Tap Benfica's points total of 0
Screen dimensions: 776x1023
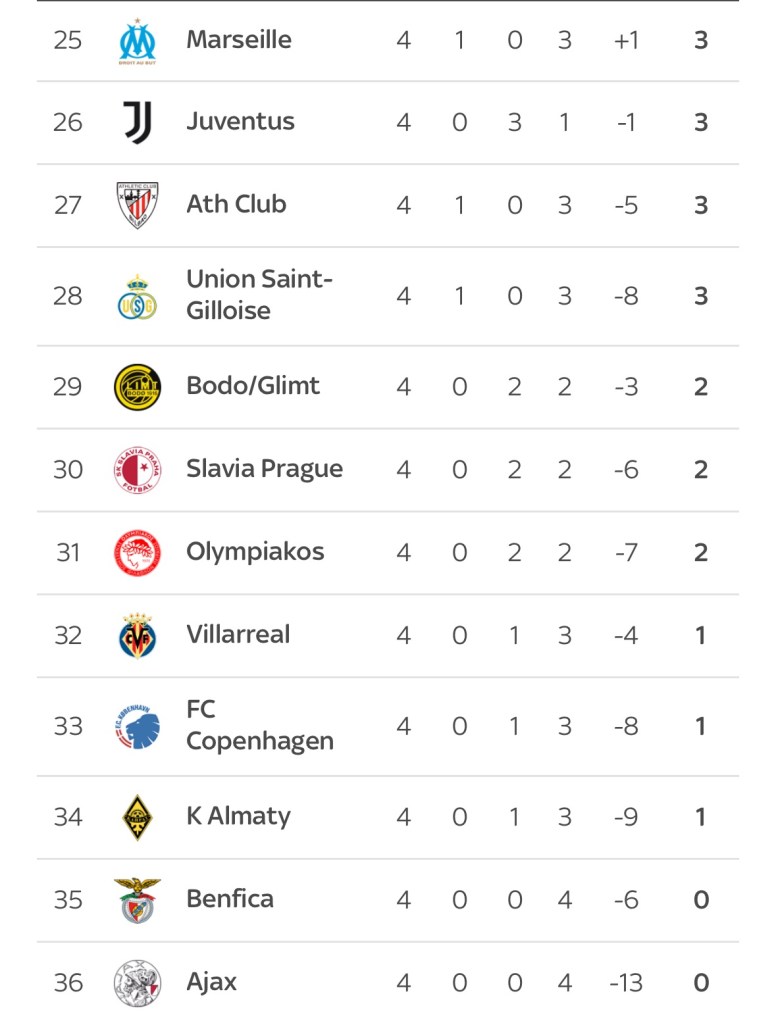coord(701,900)
